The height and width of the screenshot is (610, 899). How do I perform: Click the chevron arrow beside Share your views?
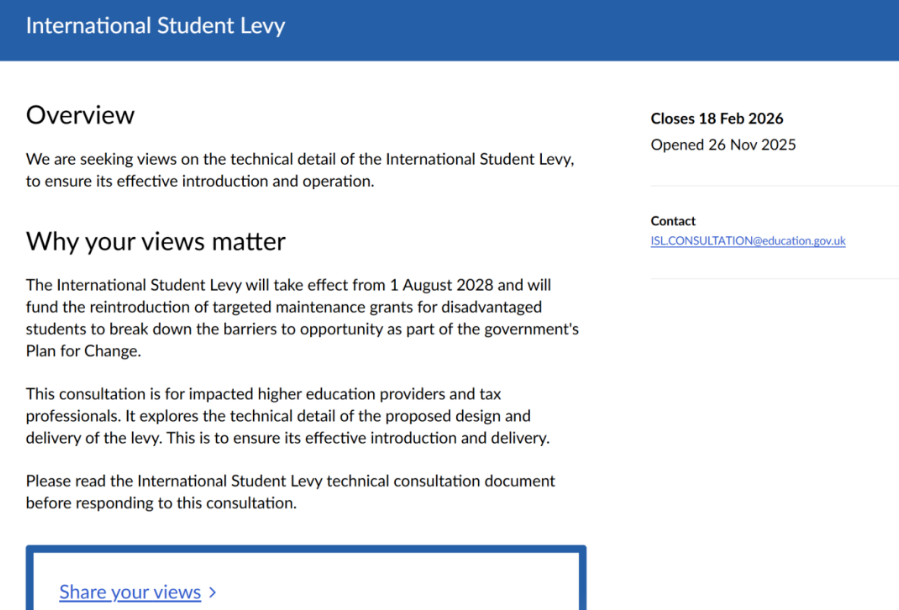click(213, 593)
